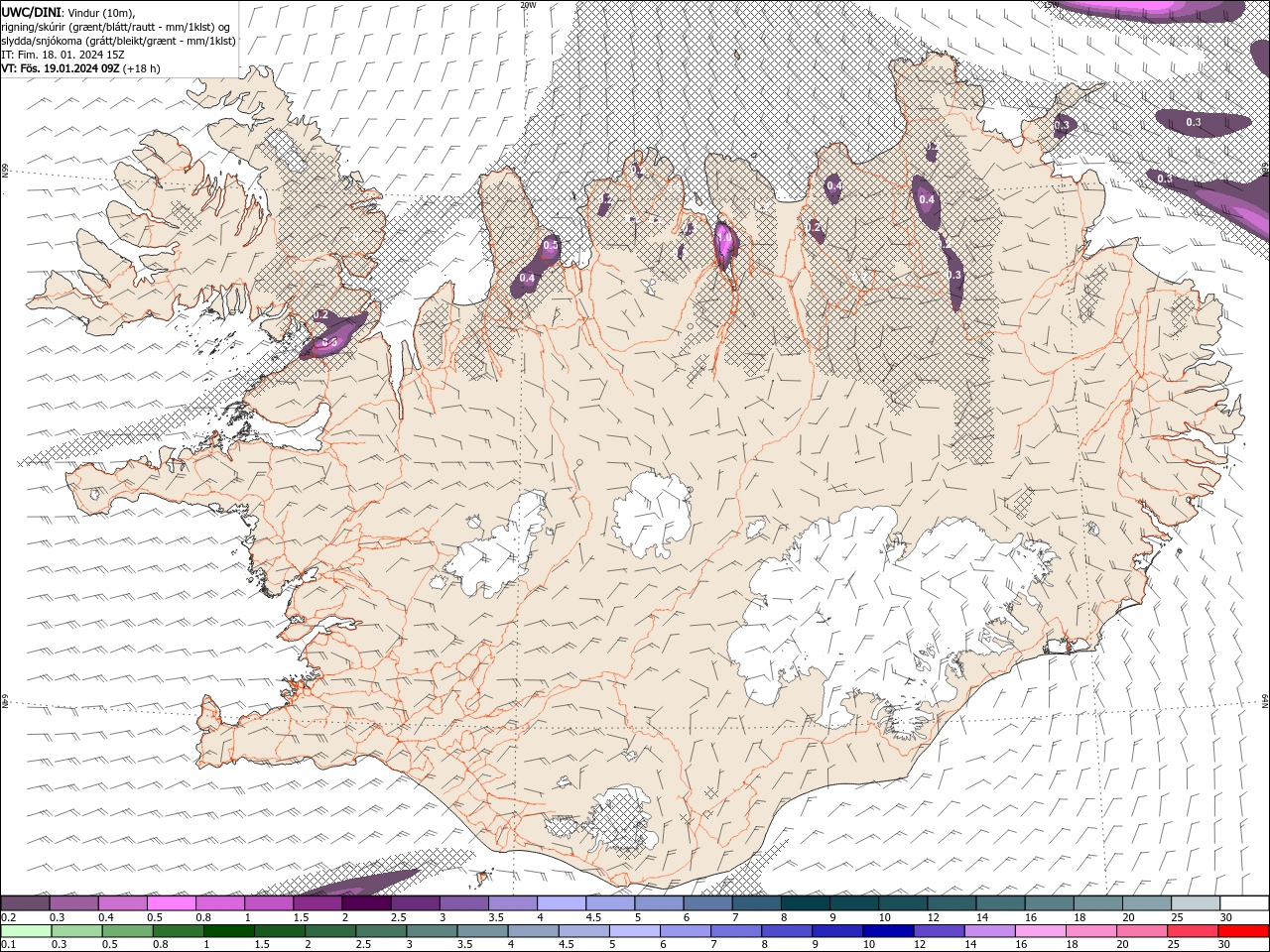This screenshot has height=952, width=1270.
Task: Click the 'slydda/snjókoma (grátt/bleikt/grænt - mm/1klst)' line
Action: [x=119, y=40]
